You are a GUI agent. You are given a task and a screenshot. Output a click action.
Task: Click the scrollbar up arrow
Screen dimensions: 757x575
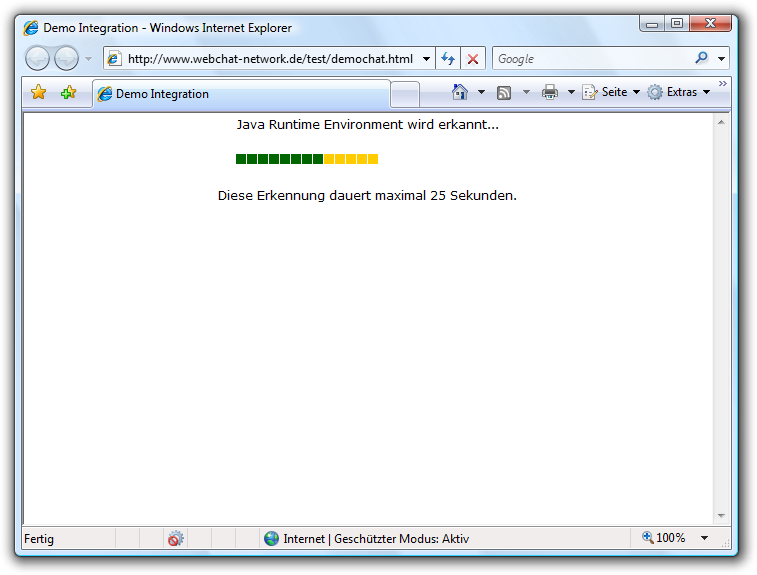(x=721, y=123)
